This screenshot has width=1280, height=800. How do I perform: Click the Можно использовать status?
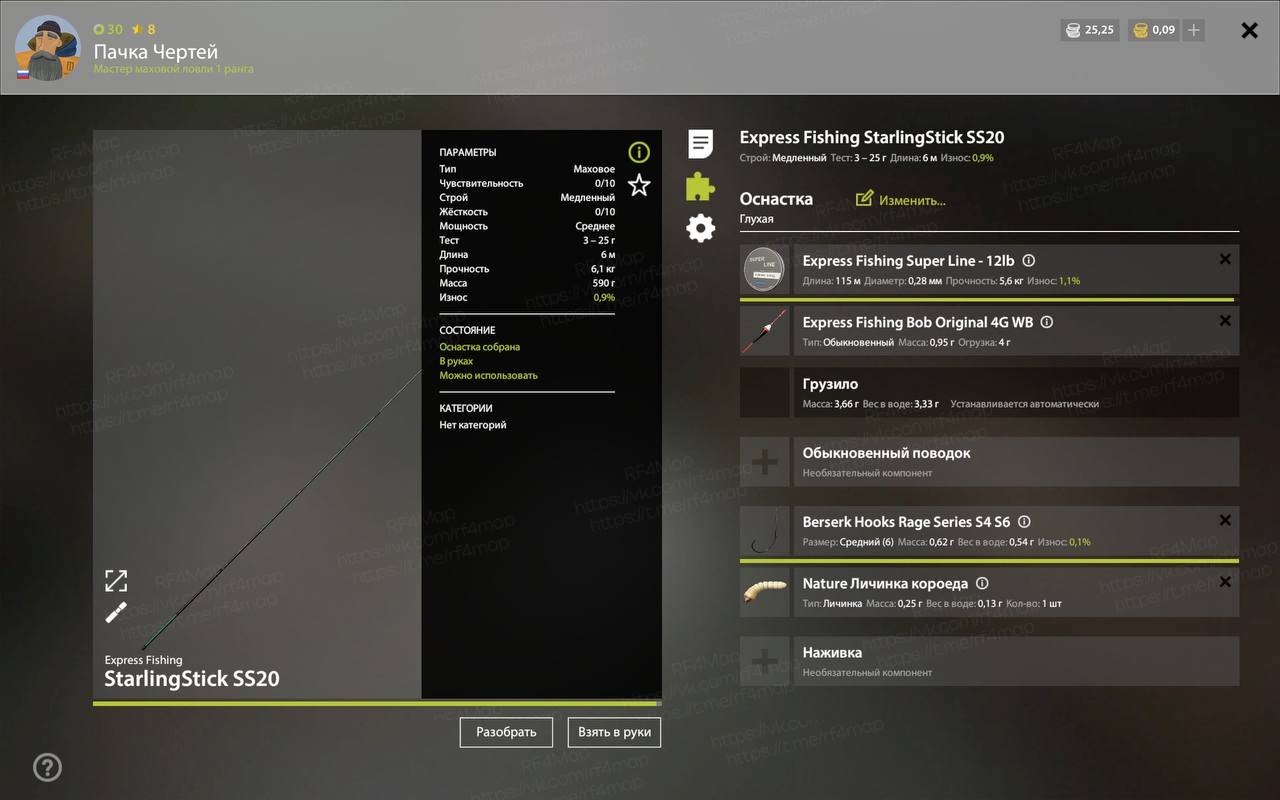coord(489,376)
